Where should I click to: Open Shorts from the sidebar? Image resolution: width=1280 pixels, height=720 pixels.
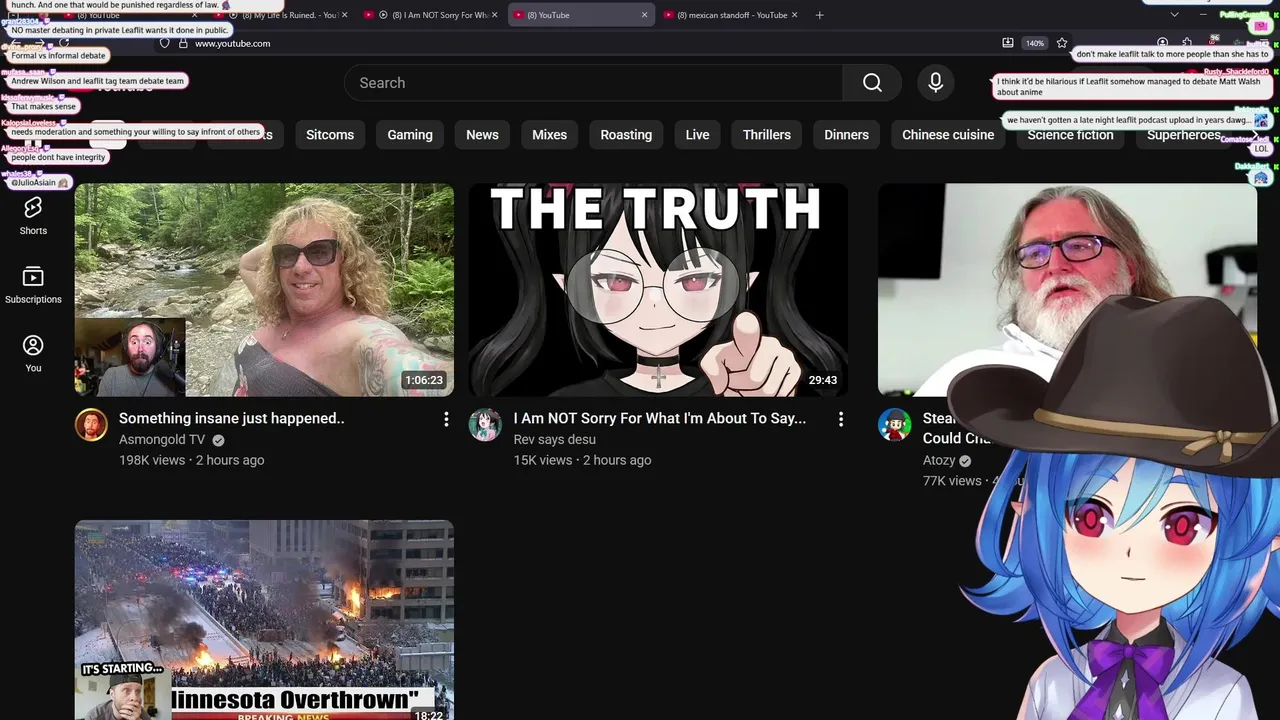pyautogui.click(x=33, y=215)
